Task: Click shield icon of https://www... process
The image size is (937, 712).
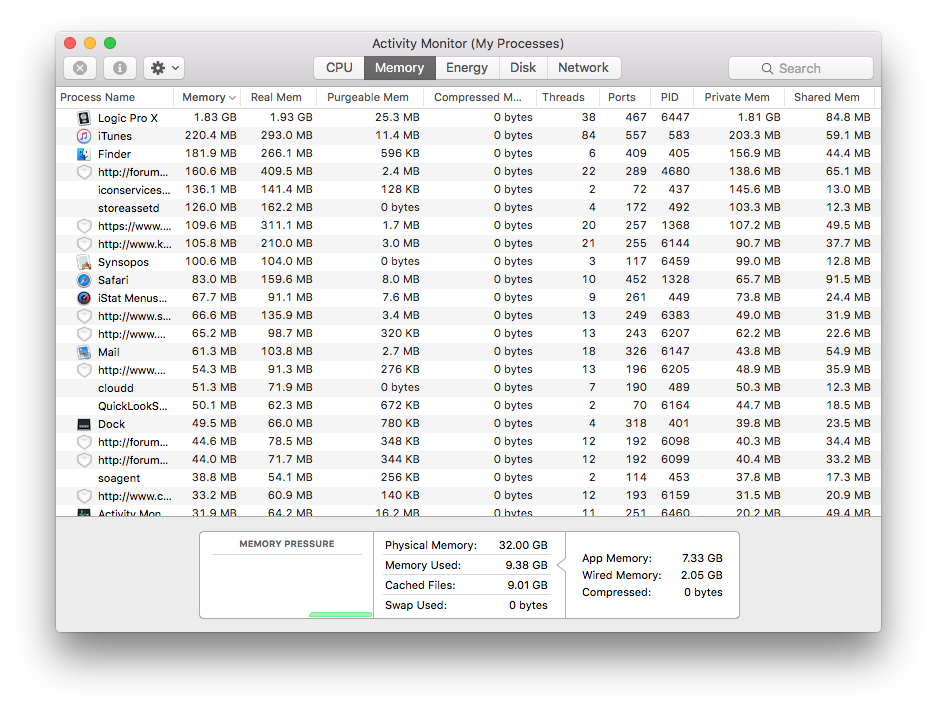Action: (x=84, y=226)
